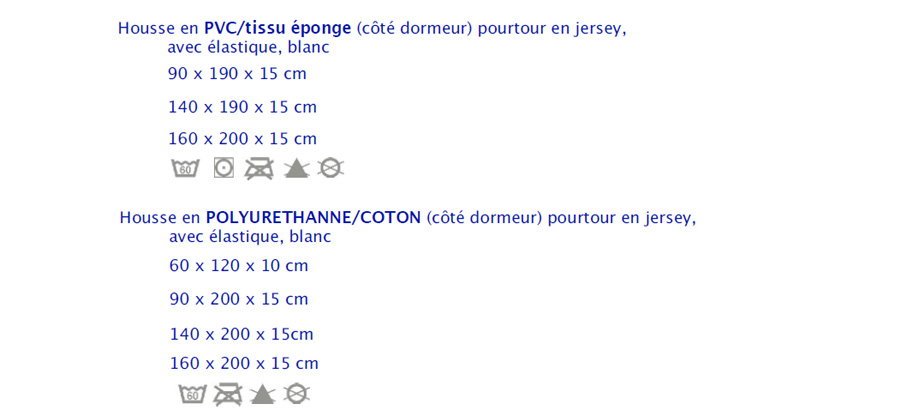This screenshot has height=411, width=924.
Task: Click the bold POLYURETHANNE/COTON heading text
Action: [x=313, y=218]
